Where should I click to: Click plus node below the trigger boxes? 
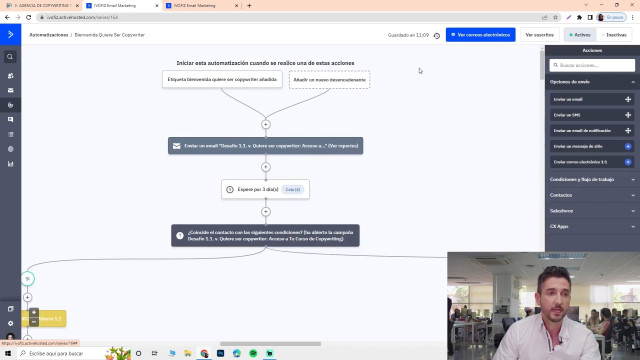(x=266, y=124)
